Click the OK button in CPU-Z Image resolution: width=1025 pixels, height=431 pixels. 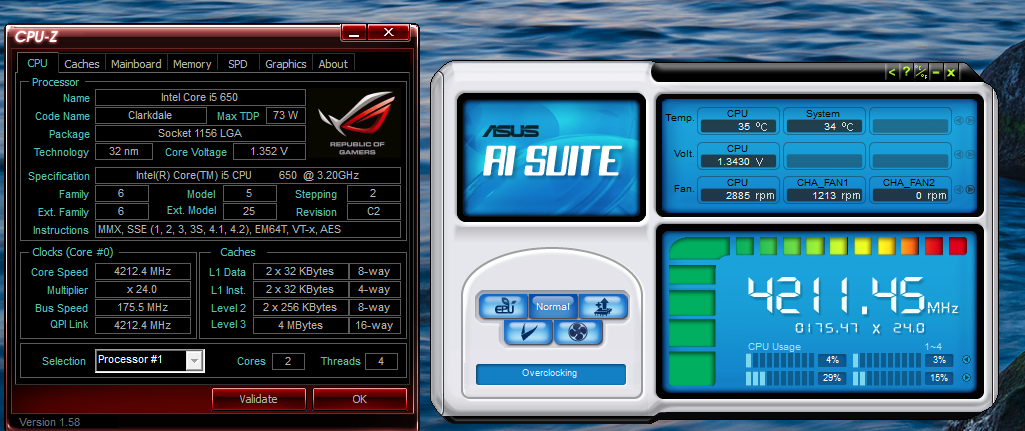(x=360, y=399)
